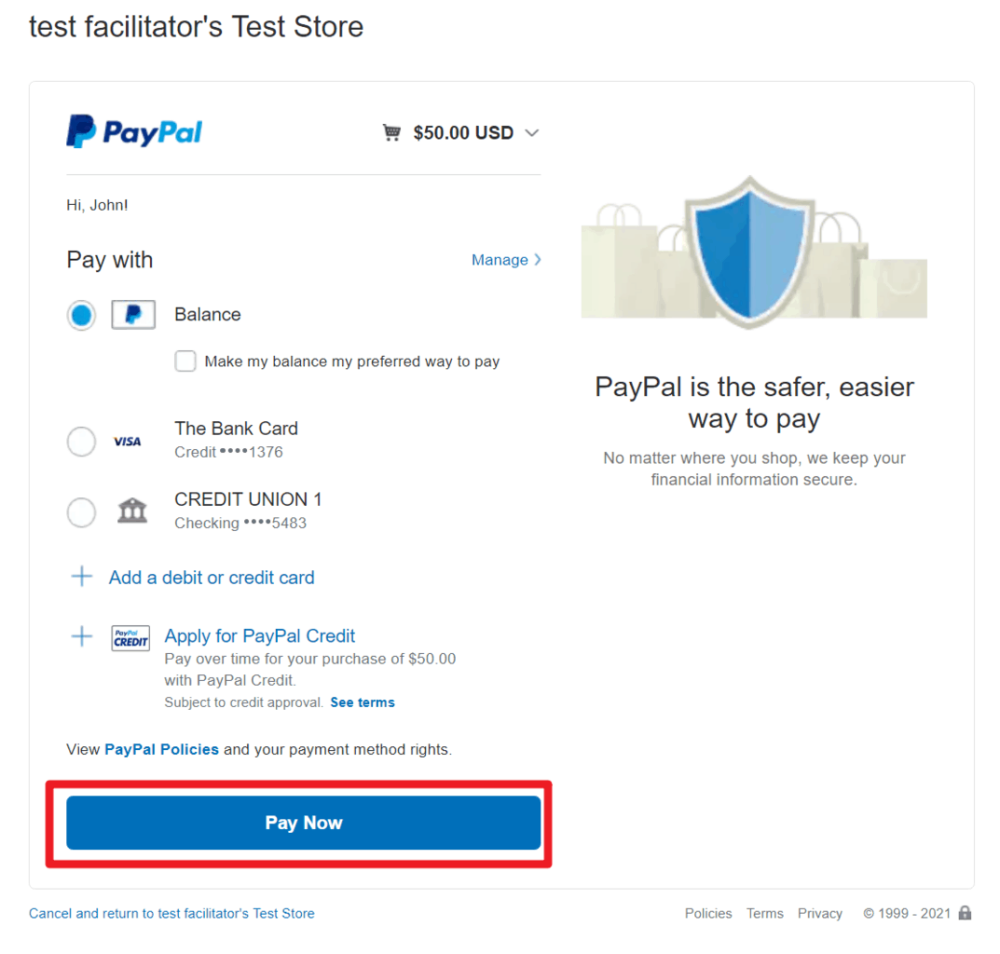Click test facilitator's Test Store title
Image resolution: width=1000 pixels, height=954 pixels.
click(196, 27)
